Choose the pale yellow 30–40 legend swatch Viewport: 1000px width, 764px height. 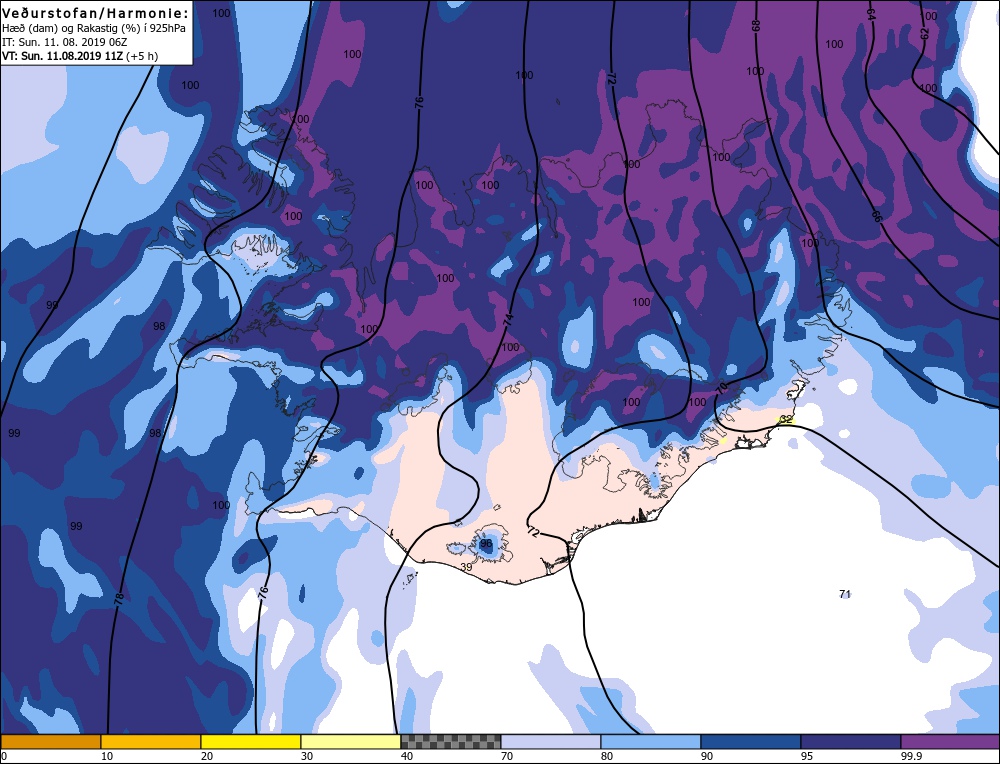pos(351,741)
